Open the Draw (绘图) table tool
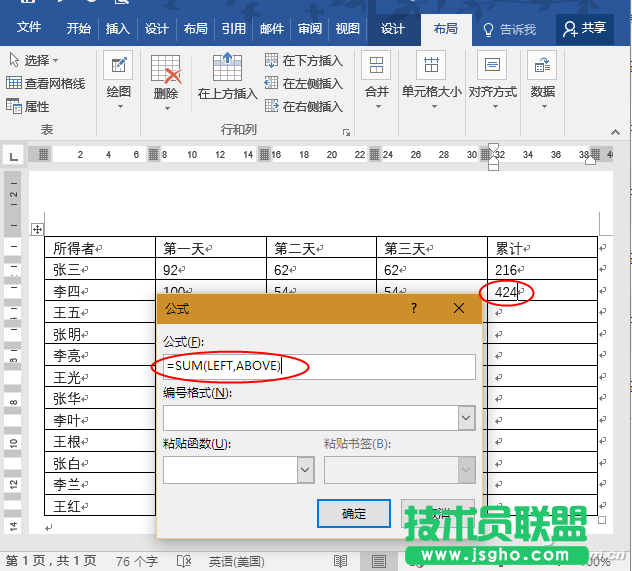The image size is (632, 571). tap(118, 77)
